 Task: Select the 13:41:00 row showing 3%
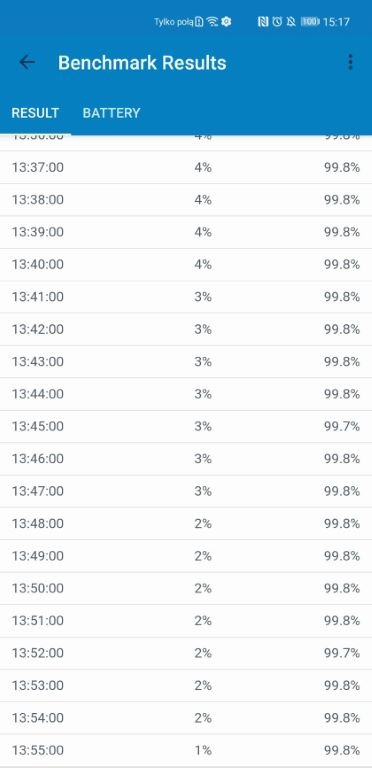(186, 297)
